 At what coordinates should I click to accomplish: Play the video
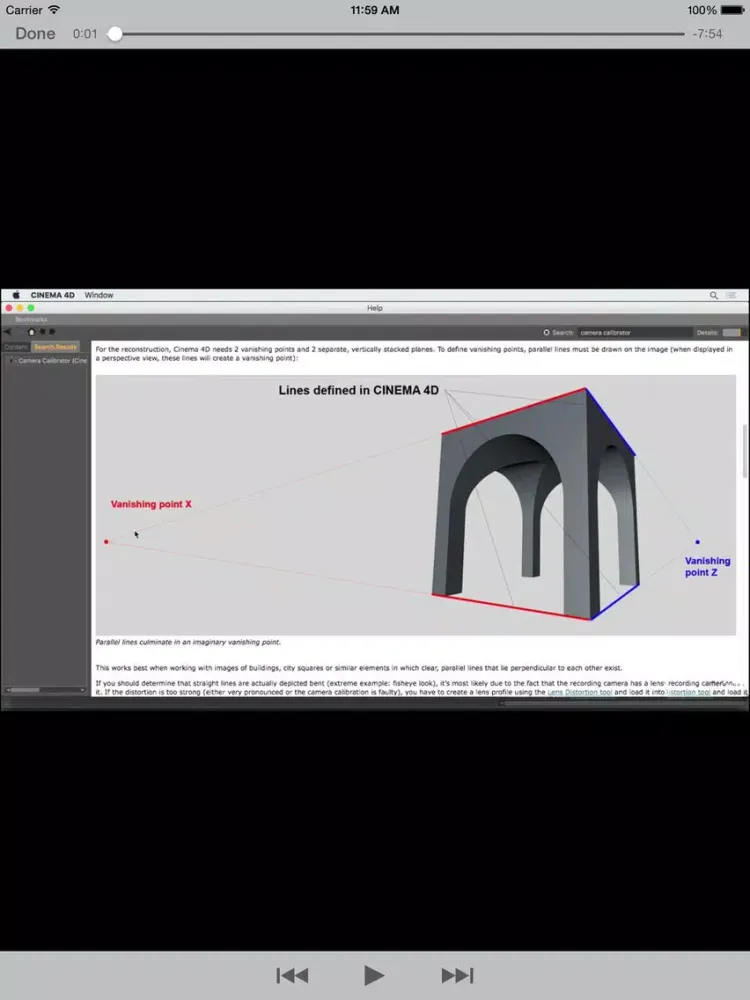coord(374,975)
